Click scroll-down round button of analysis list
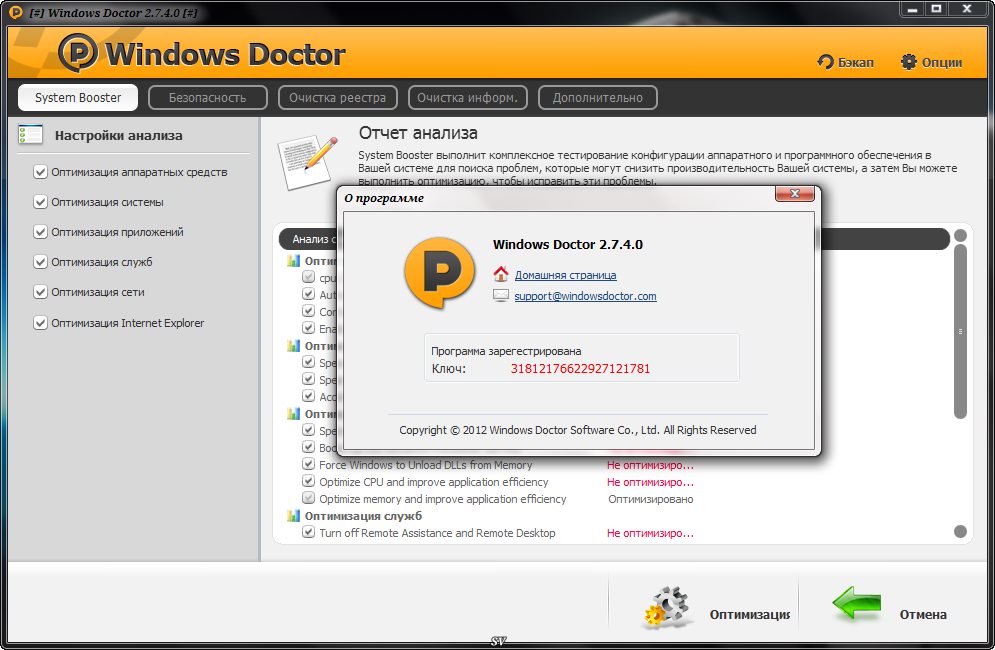Image resolution: width=995 pixels, height=650 pixels. click(960, 531)
